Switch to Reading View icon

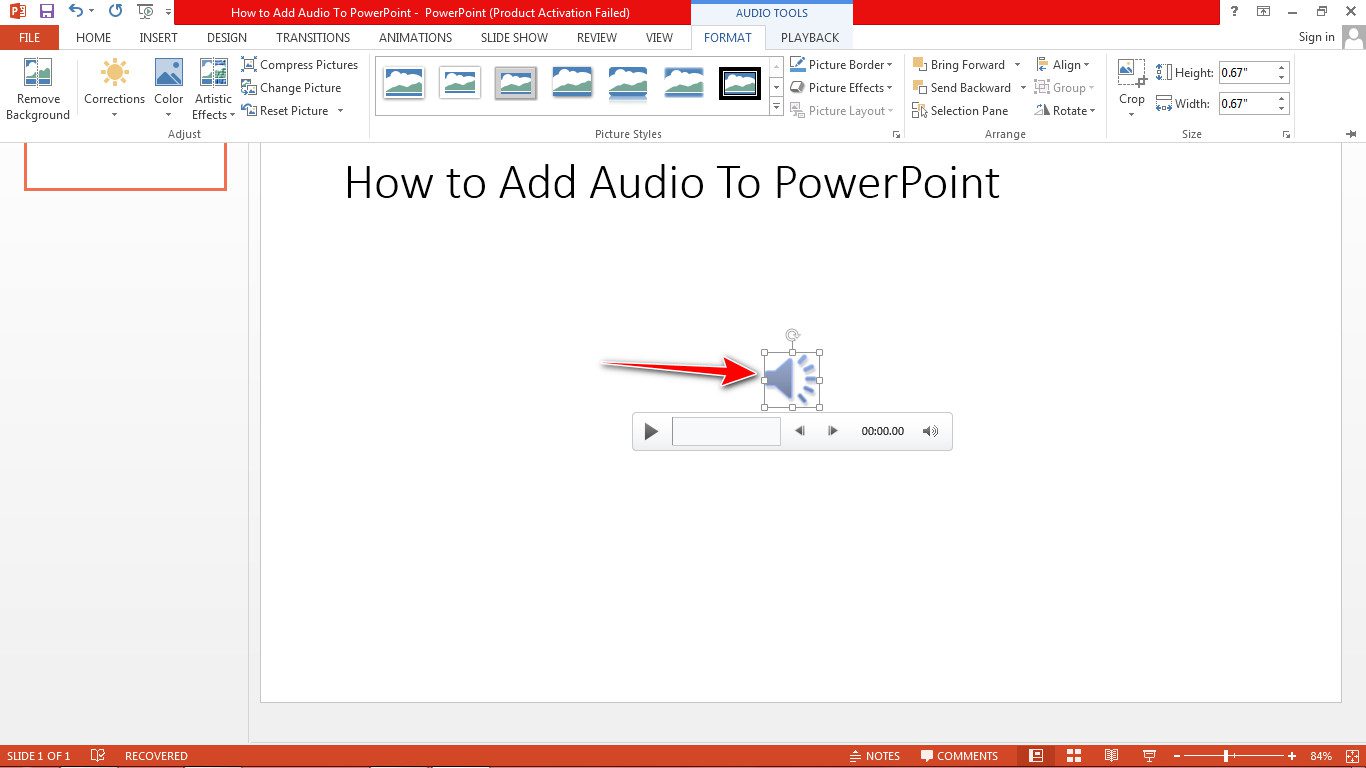(1111, 756)
